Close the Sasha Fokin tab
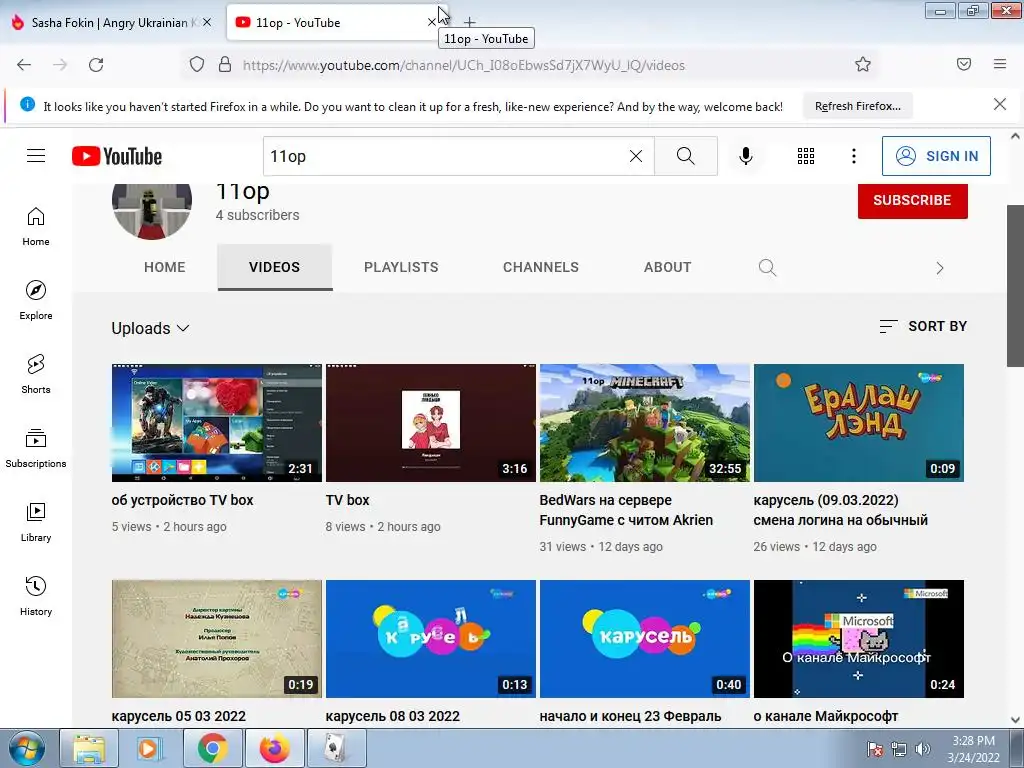The width and height of the screenshot is (1024, 768). click(206, 22)
